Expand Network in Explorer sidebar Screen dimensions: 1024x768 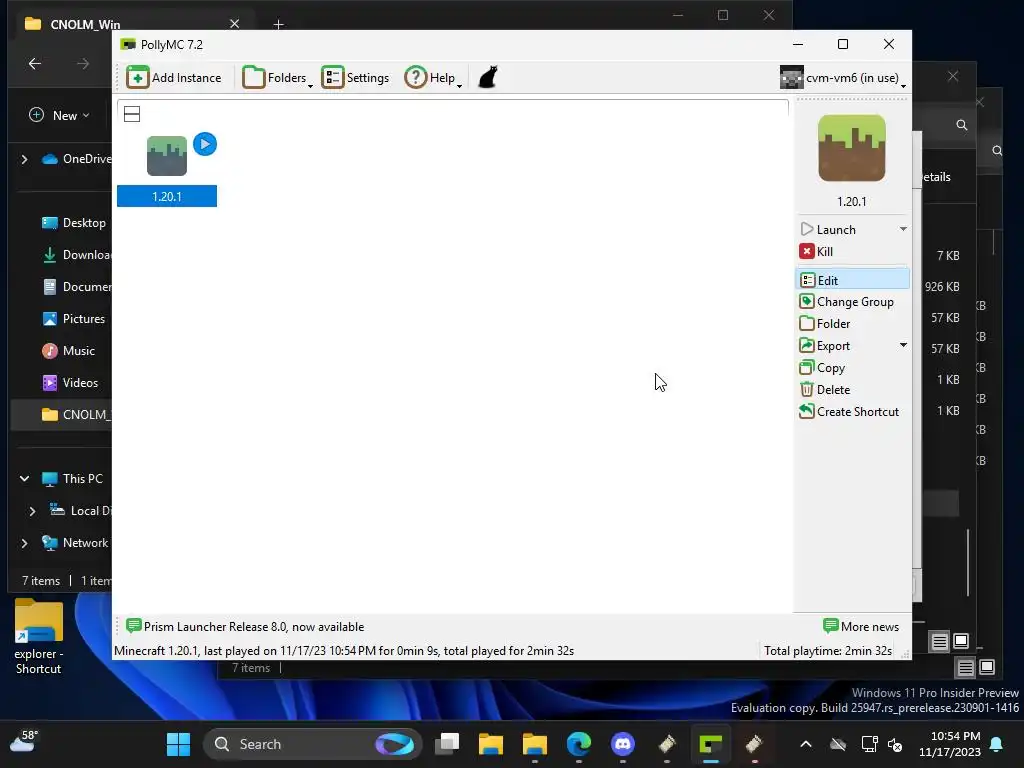[x=25, y=543]
